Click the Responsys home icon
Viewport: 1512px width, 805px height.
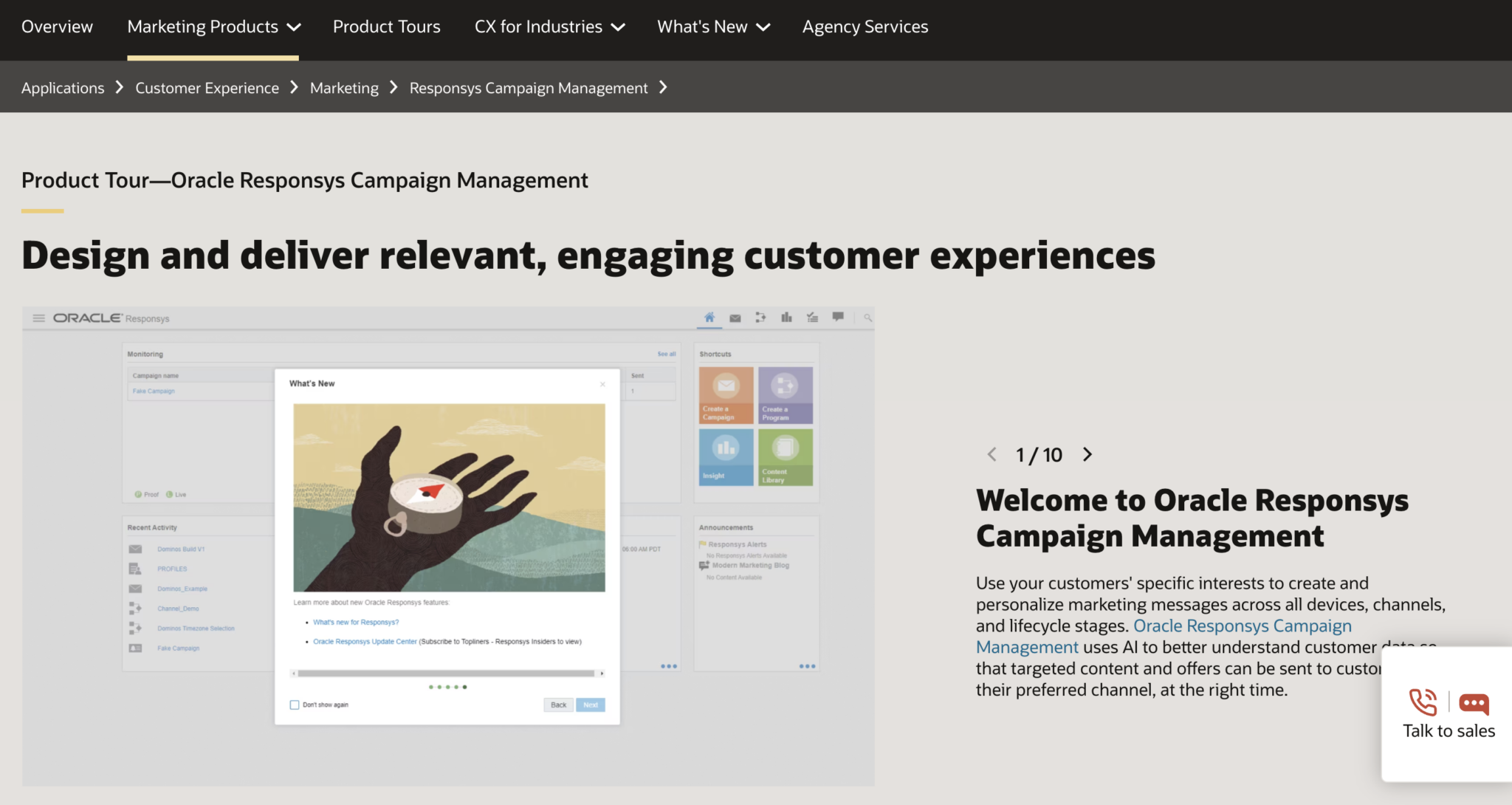pos(709,318)
